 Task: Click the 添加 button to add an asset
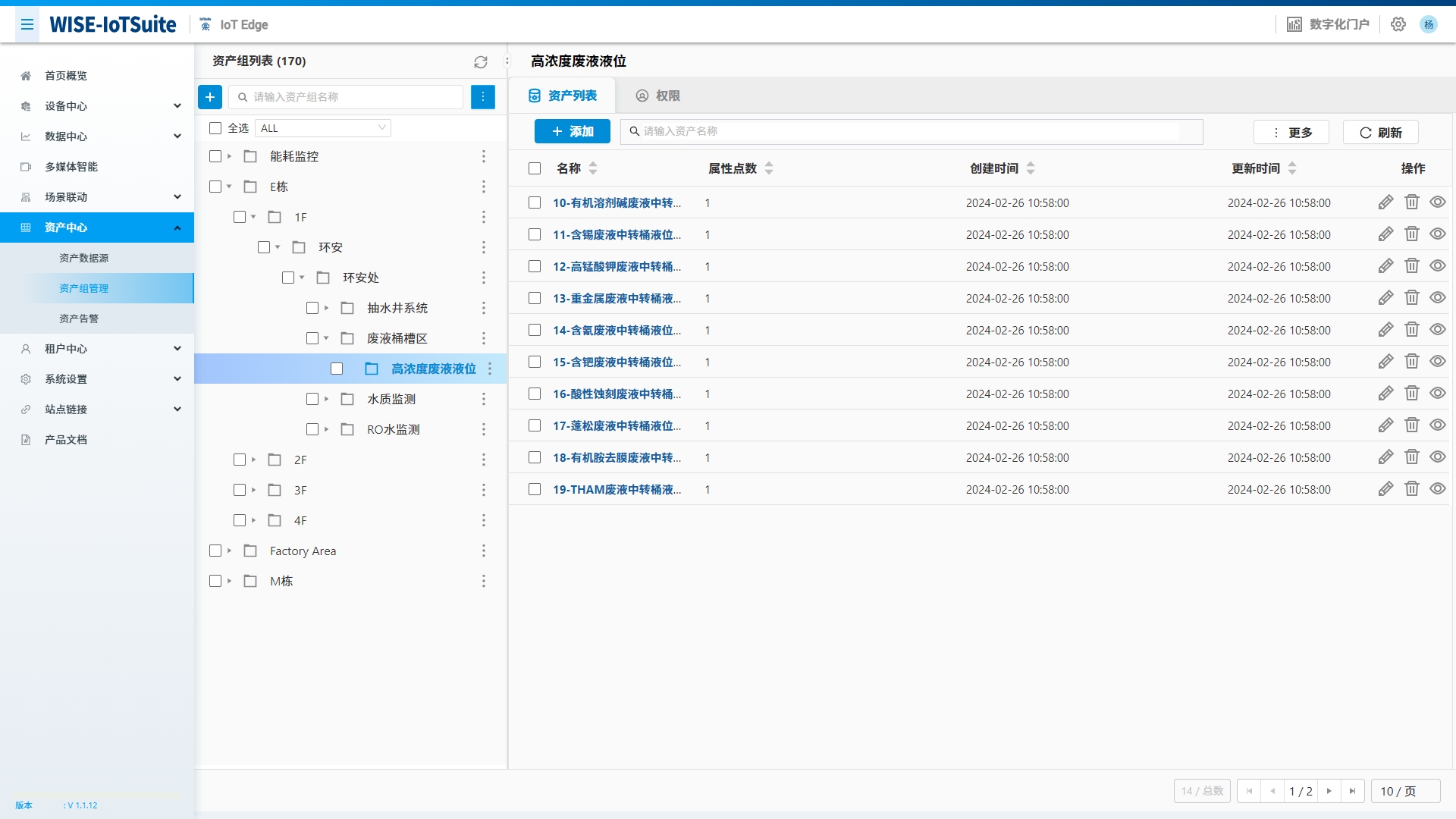pos(572,130)
